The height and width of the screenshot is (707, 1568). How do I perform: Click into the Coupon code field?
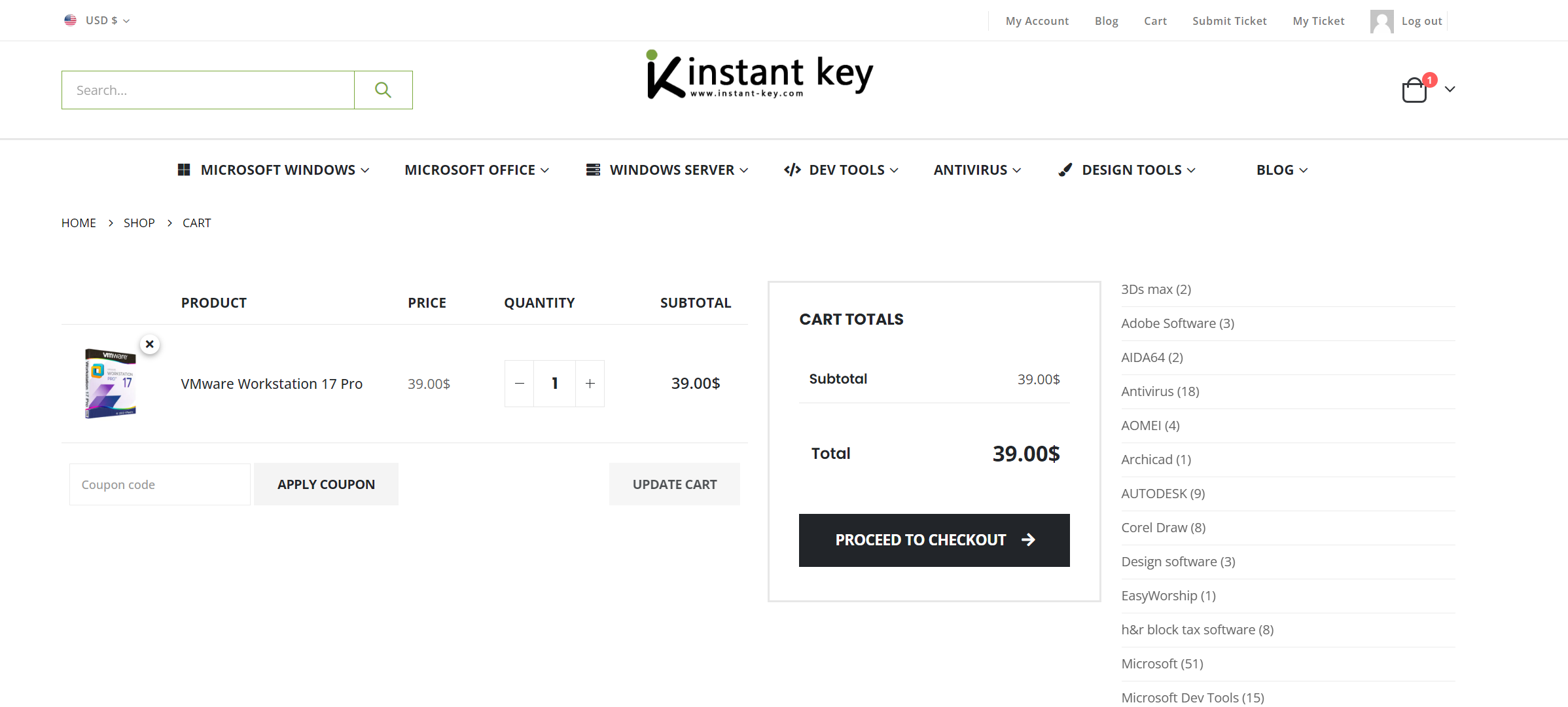(160, 484)
